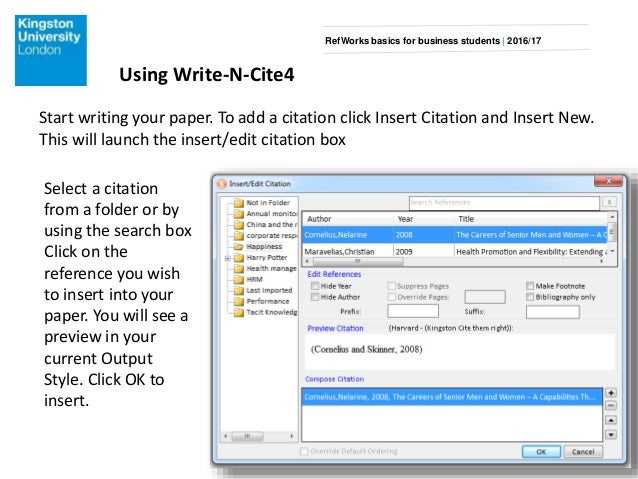This screenshot has width=638, height=479.
Task: Toggle Override Default Ordering checkbox
Action: [x=304, y=451]
